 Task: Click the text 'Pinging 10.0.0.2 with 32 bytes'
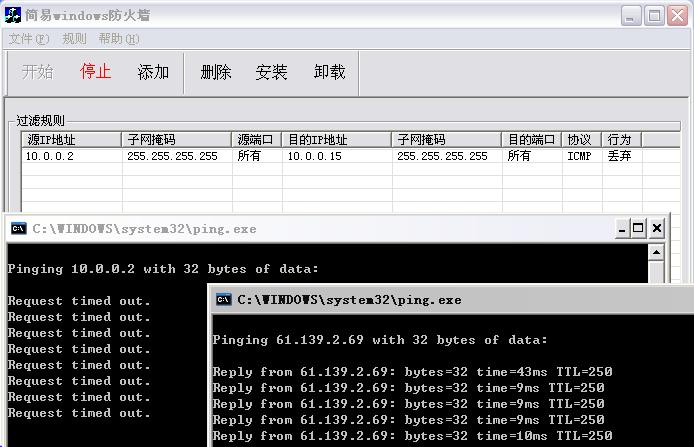coord(127,269)
